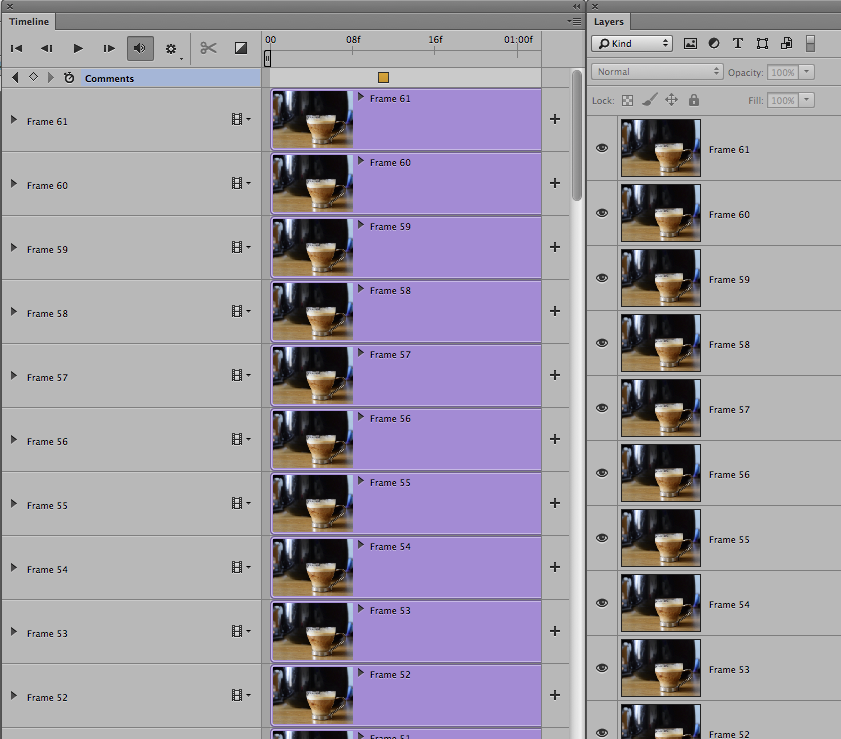Switch to the Timeline tab

(x=29, y=21)
